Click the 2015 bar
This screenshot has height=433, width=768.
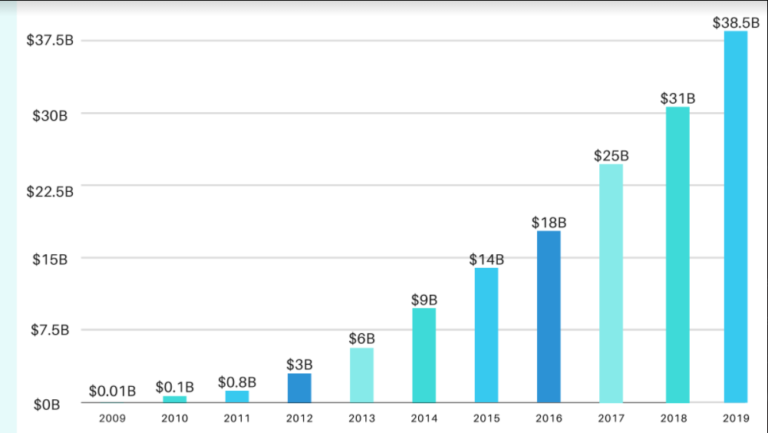(x=486, y=336)
